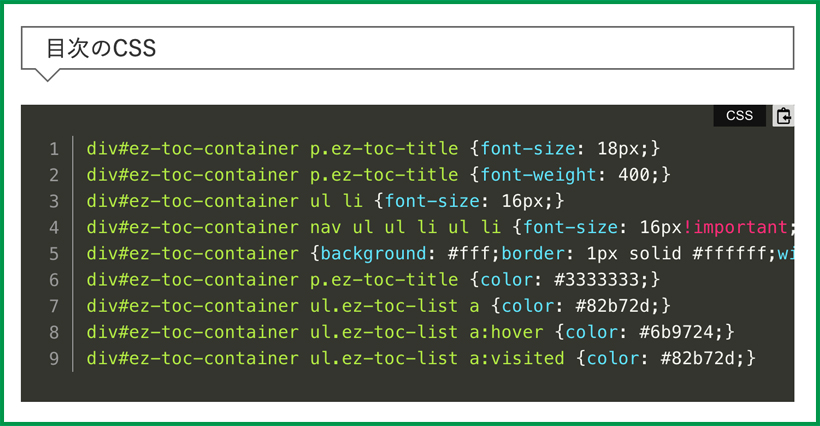This screenshot has height=426, width=820.
Task: Click the 目次のCSS heading box
Action: [x=407, y=48]
